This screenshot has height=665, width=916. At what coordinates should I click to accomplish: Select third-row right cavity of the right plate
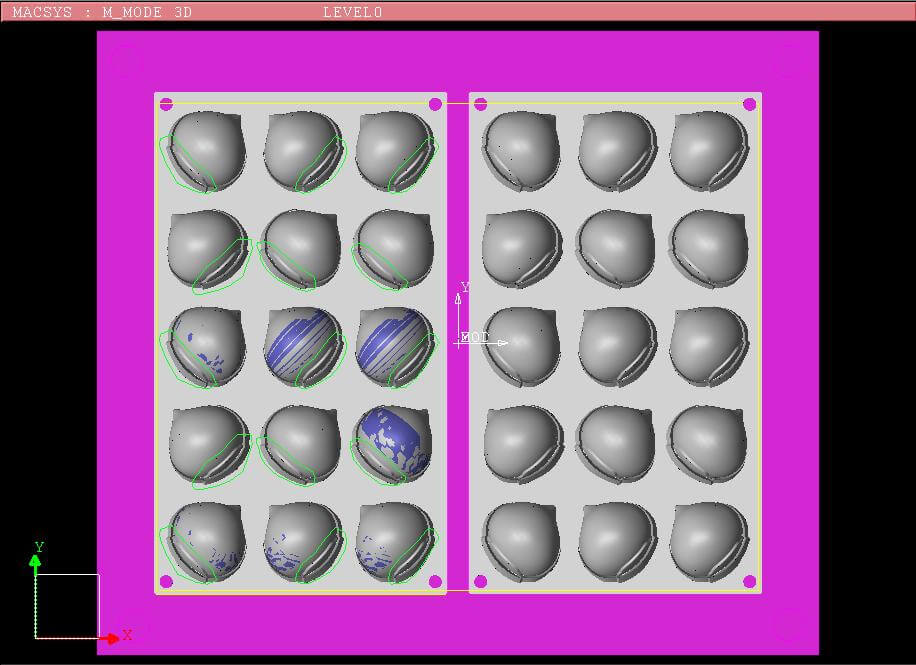click(709, 347)
